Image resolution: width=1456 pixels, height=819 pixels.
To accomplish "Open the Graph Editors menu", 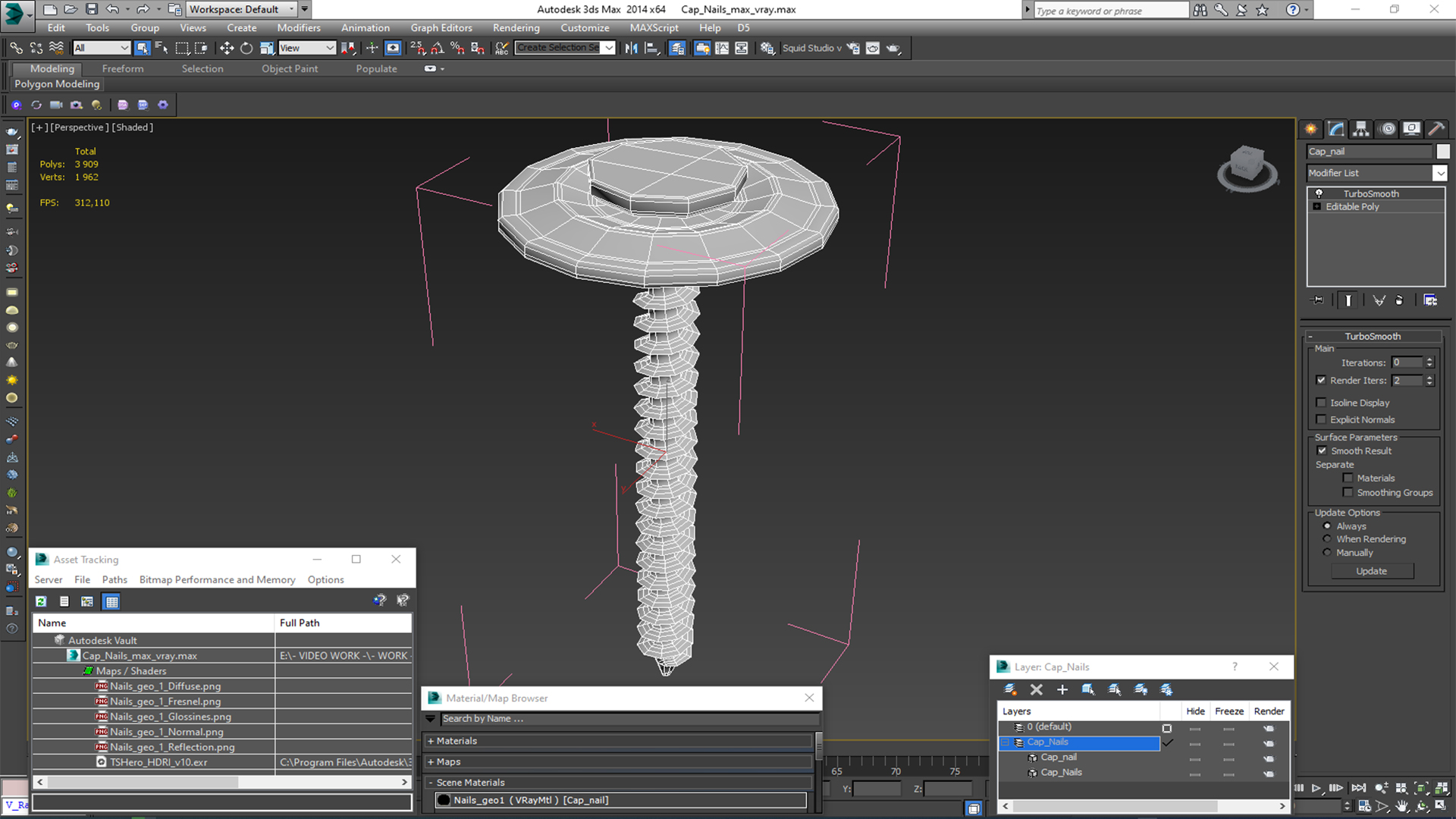I will point(441,27).
